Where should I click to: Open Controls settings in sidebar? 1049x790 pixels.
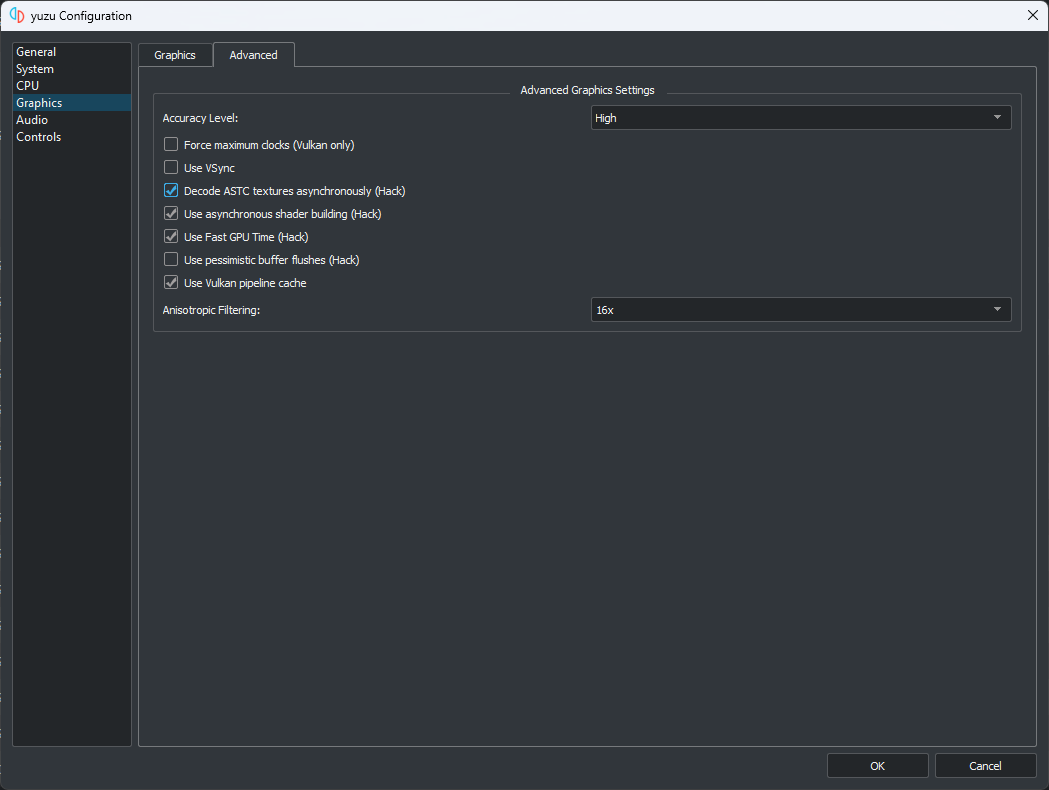point(72,136)
